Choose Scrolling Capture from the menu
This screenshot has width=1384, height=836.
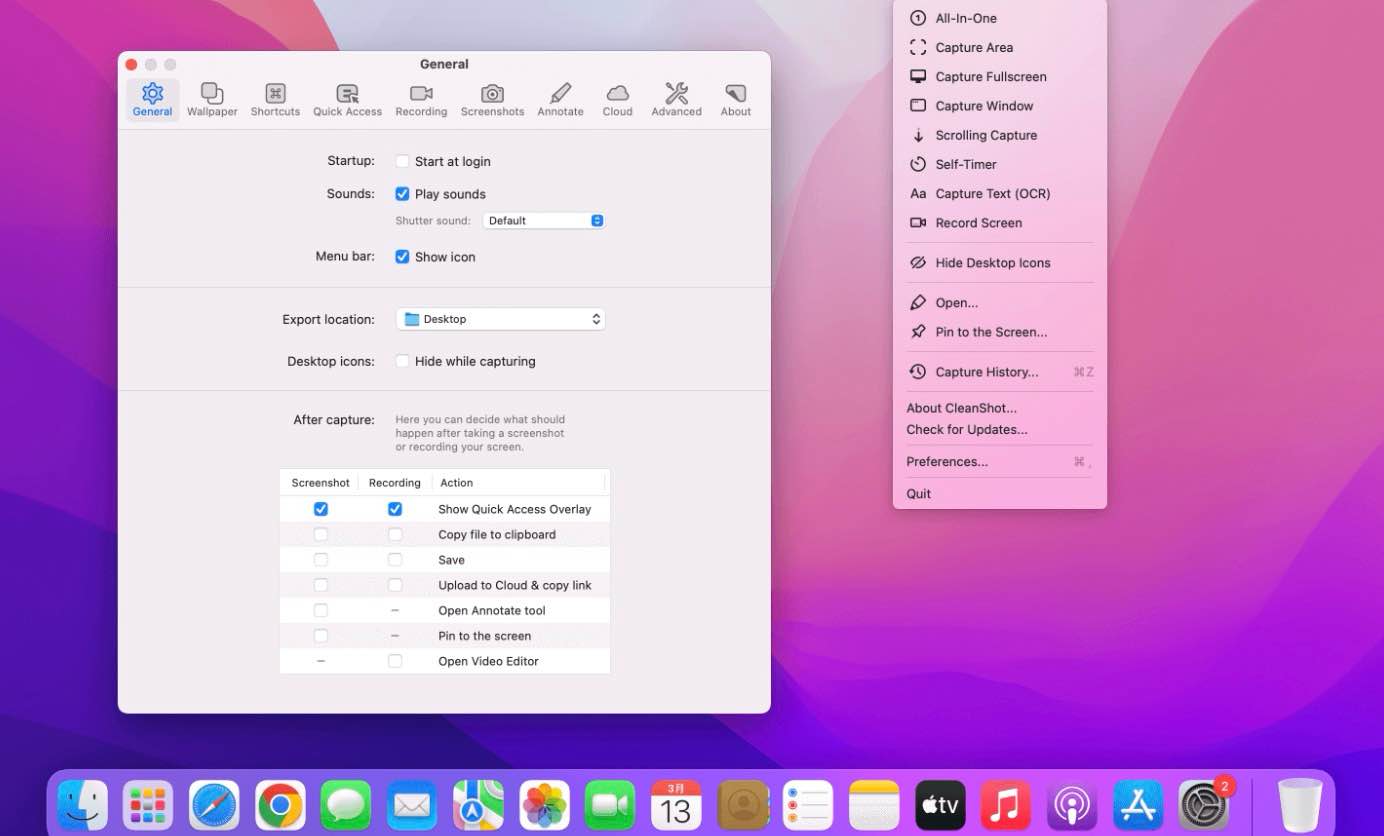tap(985, 135)
